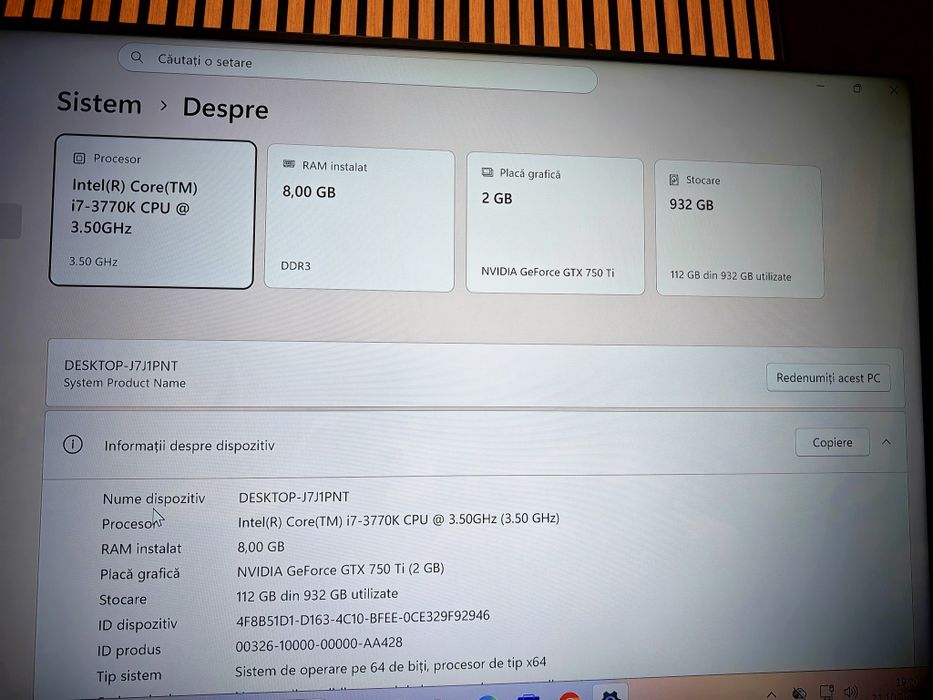This screenshot has height=700, width=933.
Task: Open the Placă grafică card
Action: coord(555,224)
